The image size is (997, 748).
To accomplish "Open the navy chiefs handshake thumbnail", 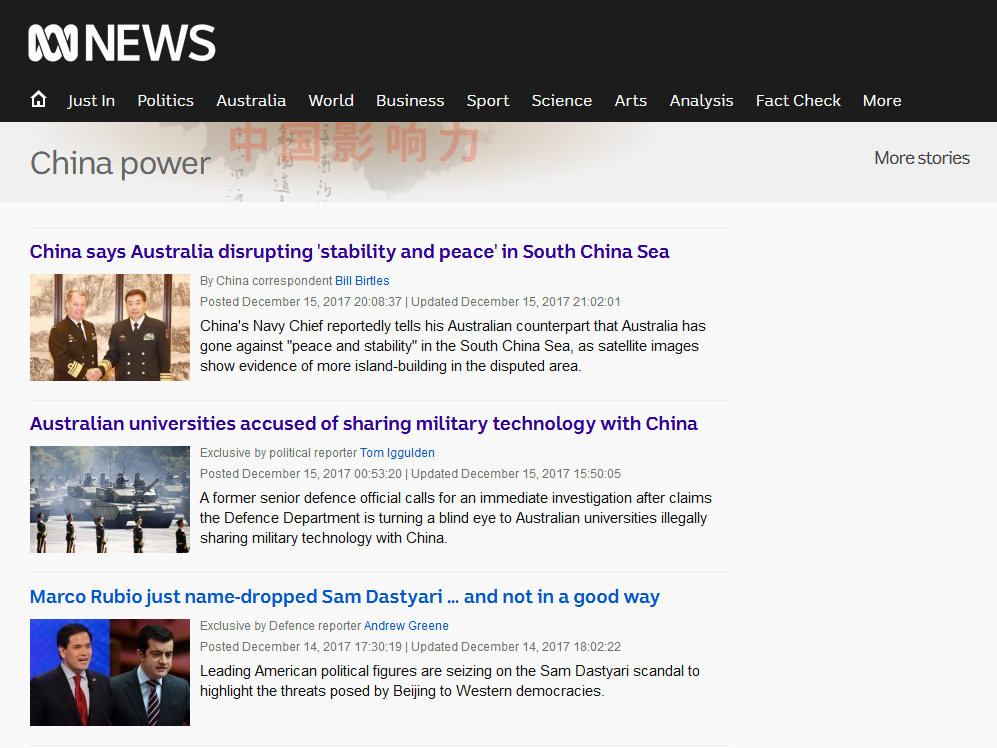I will (x=110, y=328).
